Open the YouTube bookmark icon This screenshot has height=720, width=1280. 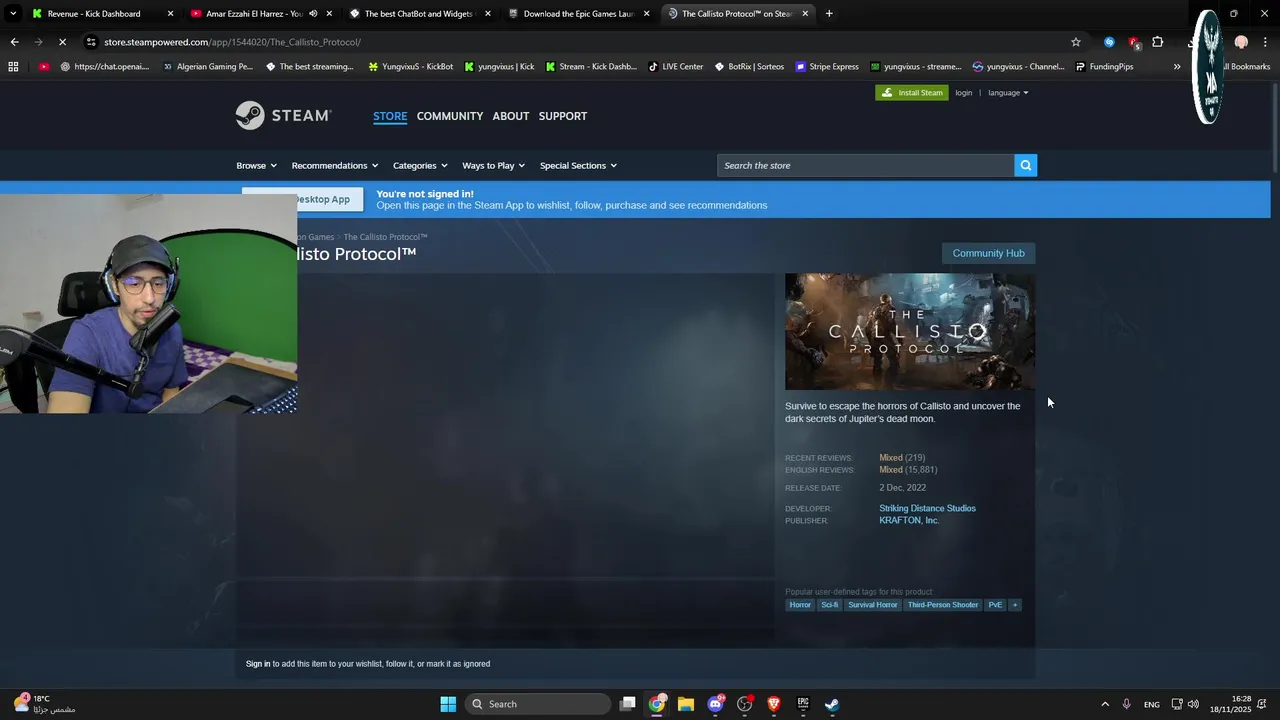[44, 67]
